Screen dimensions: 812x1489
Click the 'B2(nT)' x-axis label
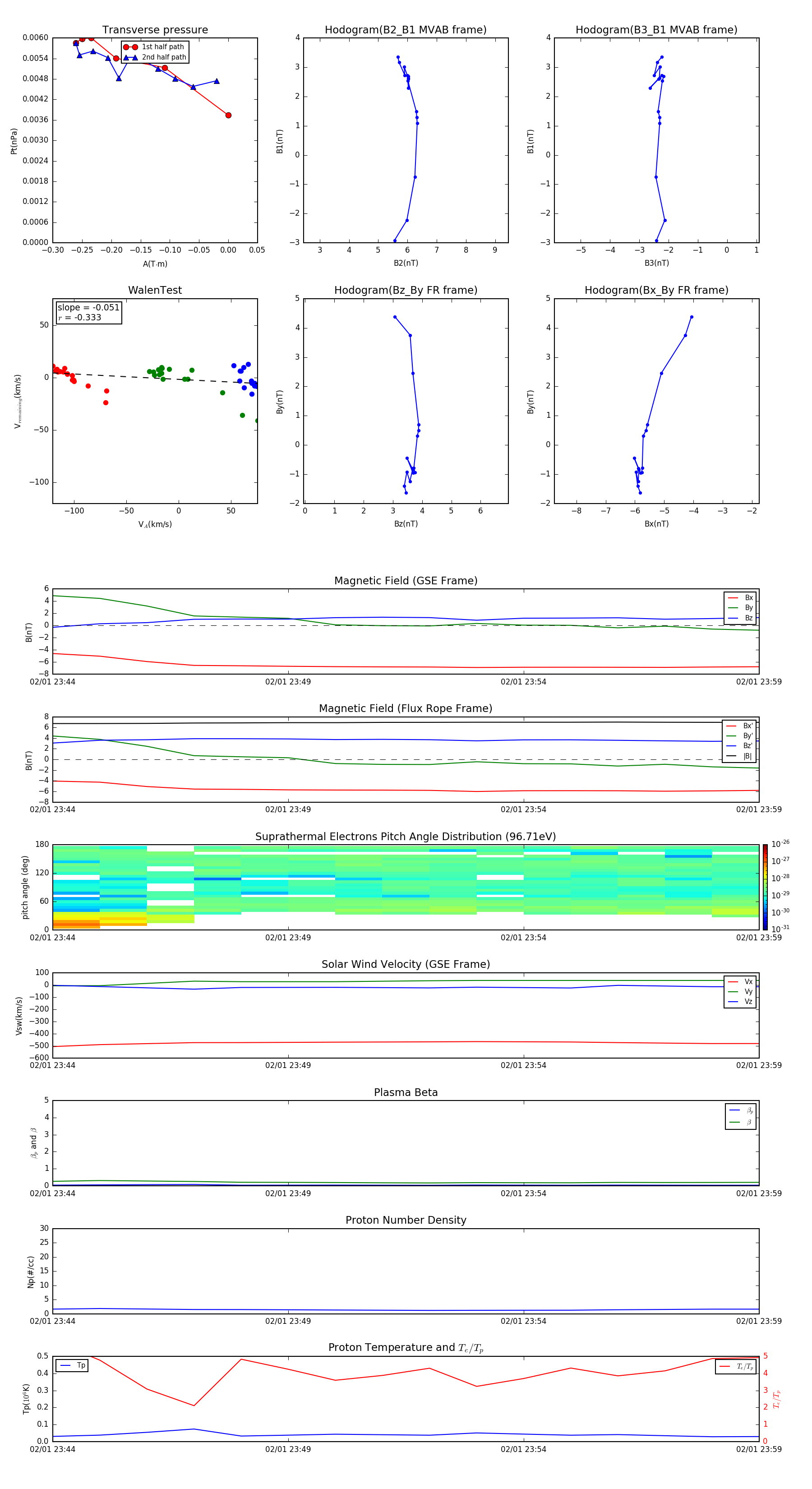[406, 263]
